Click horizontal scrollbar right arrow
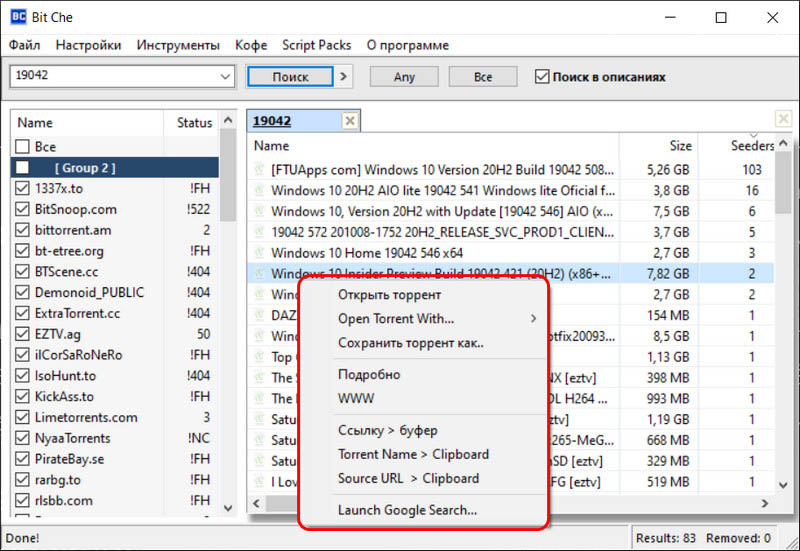The width and height of the screenshot is (800, 551). pos(764,504)
